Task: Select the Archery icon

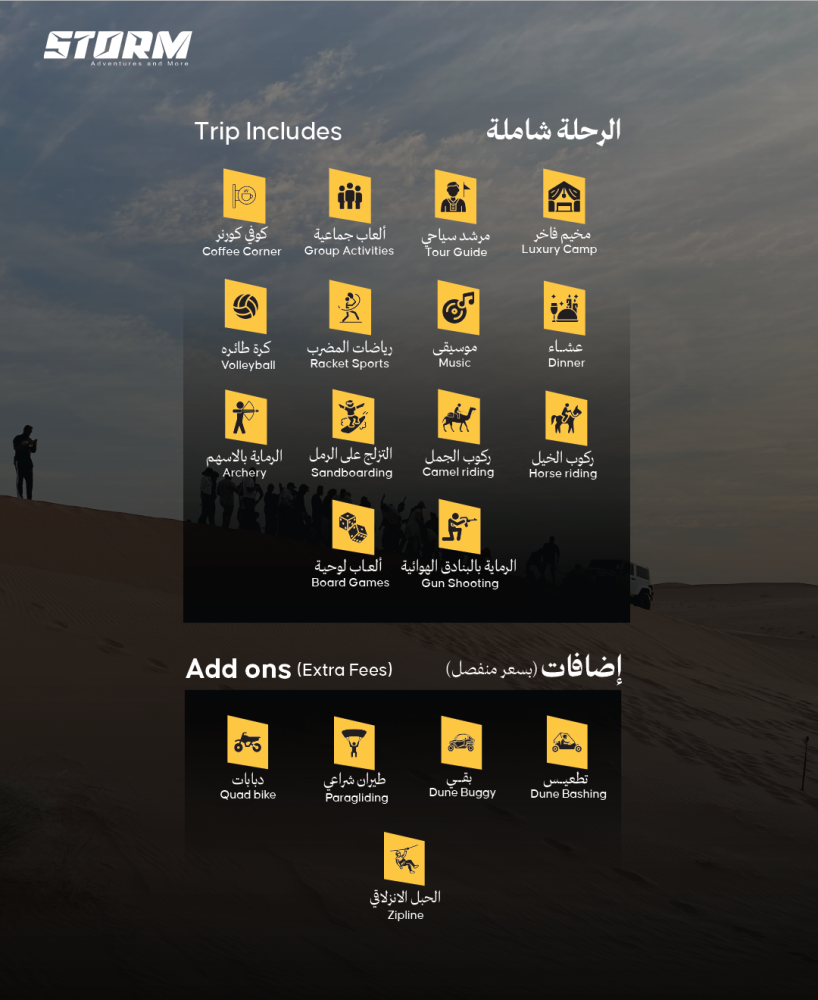Action: point(245,417)
